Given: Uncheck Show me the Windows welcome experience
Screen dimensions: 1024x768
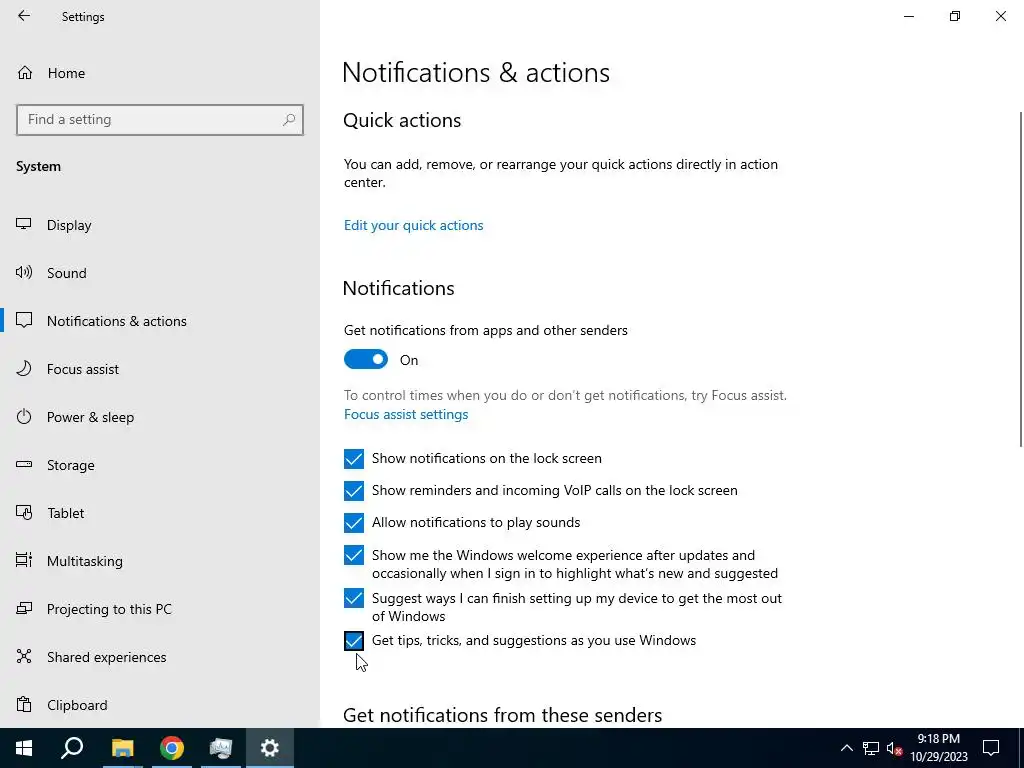Looking at the screenshot, I should click(354, 555).
